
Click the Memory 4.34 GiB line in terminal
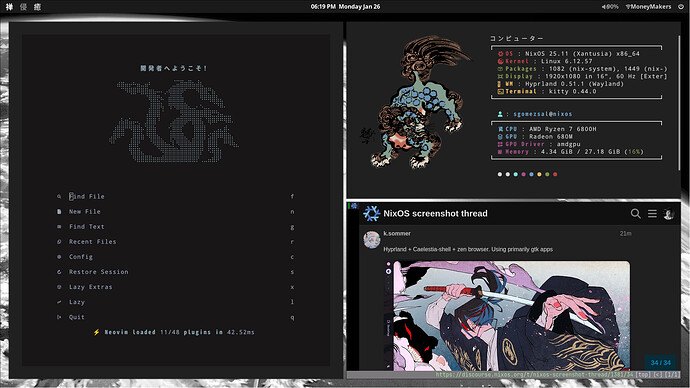tap(570, 152)
